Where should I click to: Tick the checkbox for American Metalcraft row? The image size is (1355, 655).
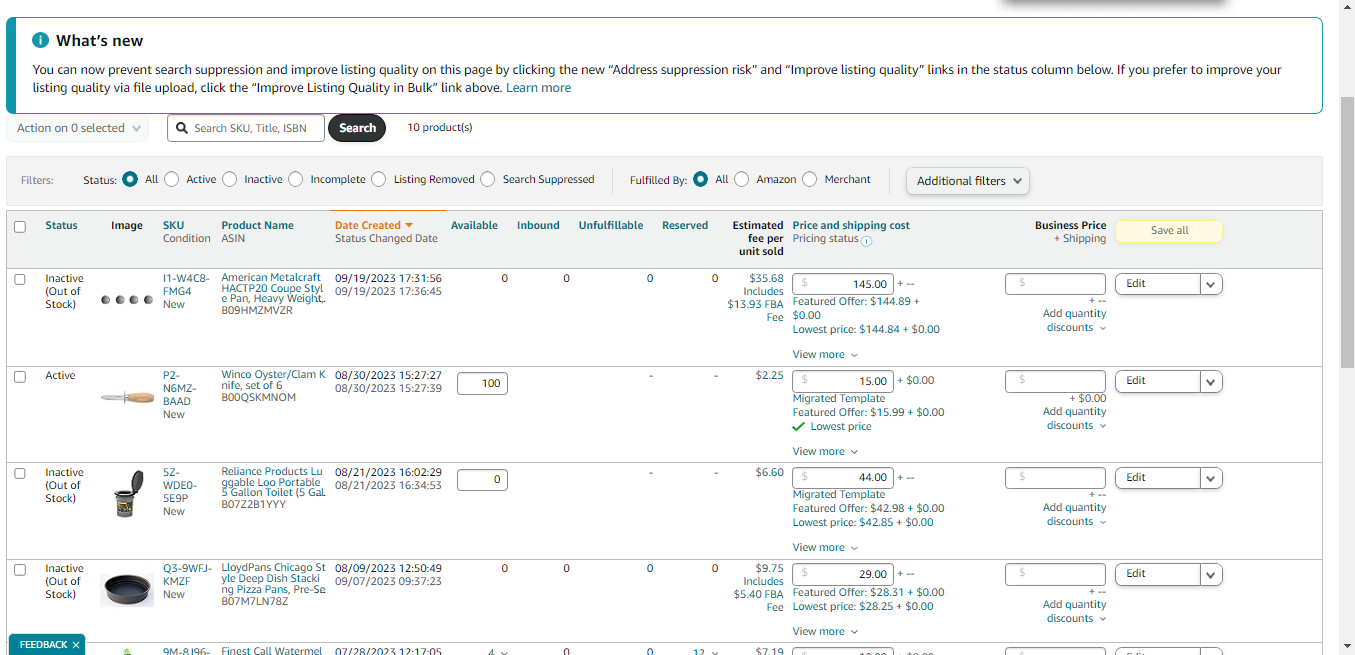pyautogui.click(x=20, y=279)
